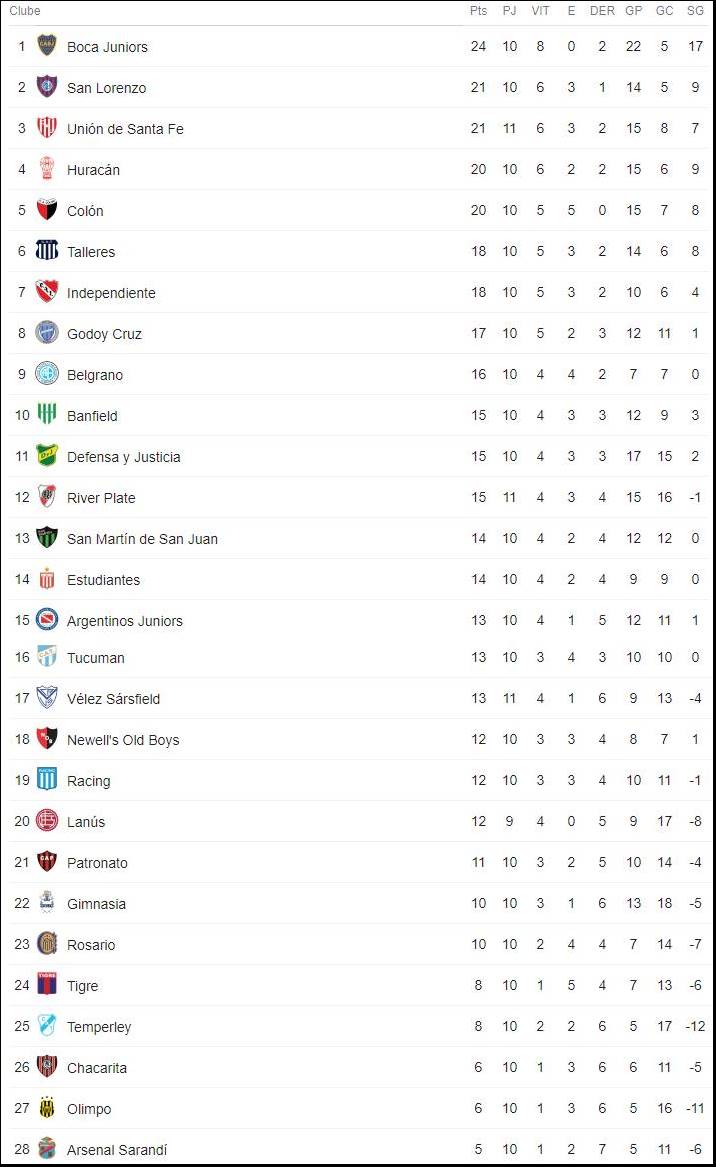Click the Boca Juniors club crest
The image size is (716, 1167).
pos(46,46)
